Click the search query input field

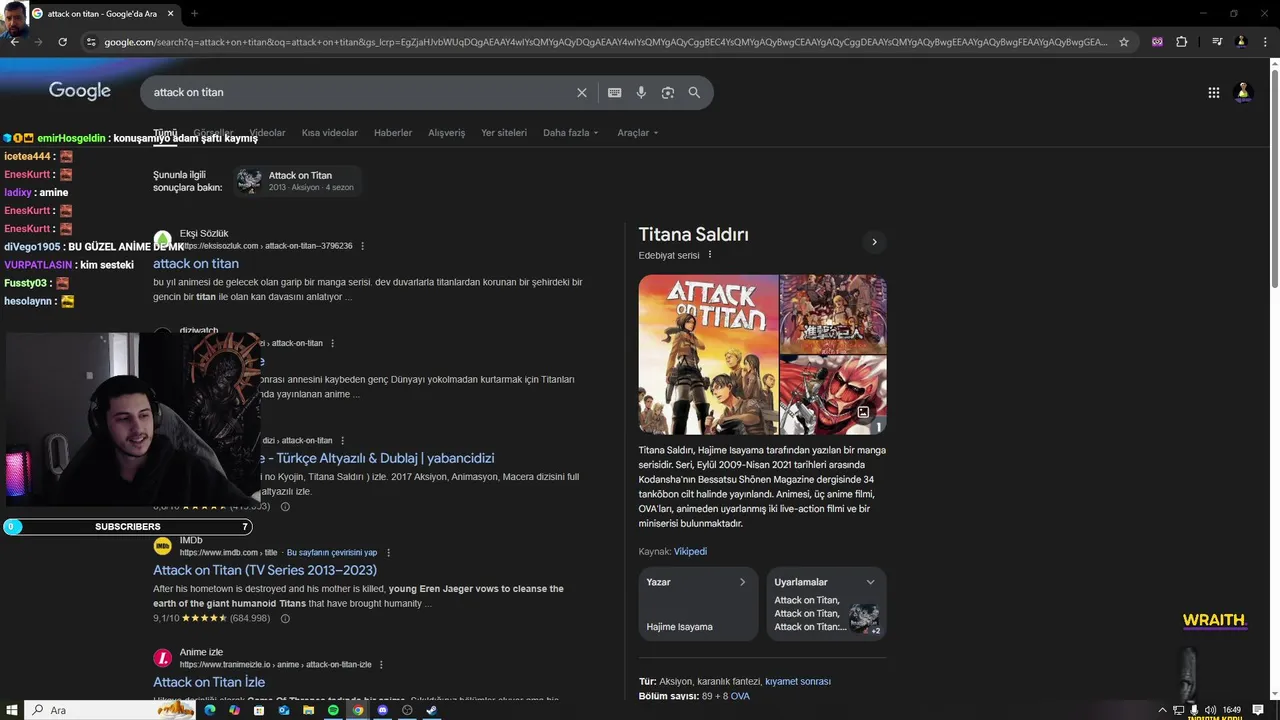click(x=360, y=92)
